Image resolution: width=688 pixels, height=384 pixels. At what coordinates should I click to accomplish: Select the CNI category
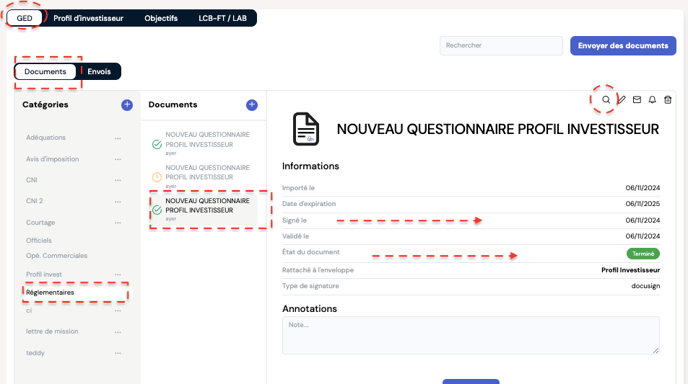(x=32, y=180)
